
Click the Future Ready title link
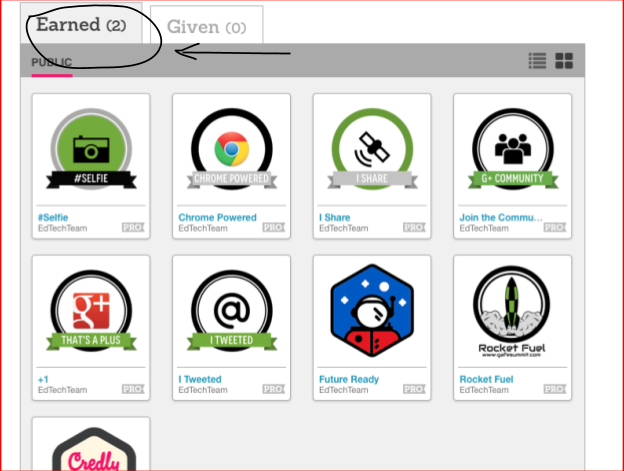click(349, 380)
